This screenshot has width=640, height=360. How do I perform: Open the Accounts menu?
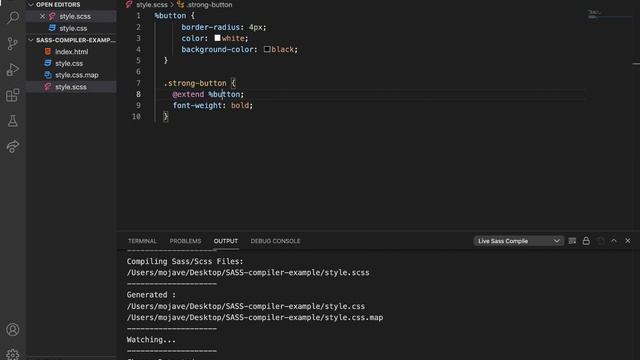pyautogui.click(x=13, y=329)
